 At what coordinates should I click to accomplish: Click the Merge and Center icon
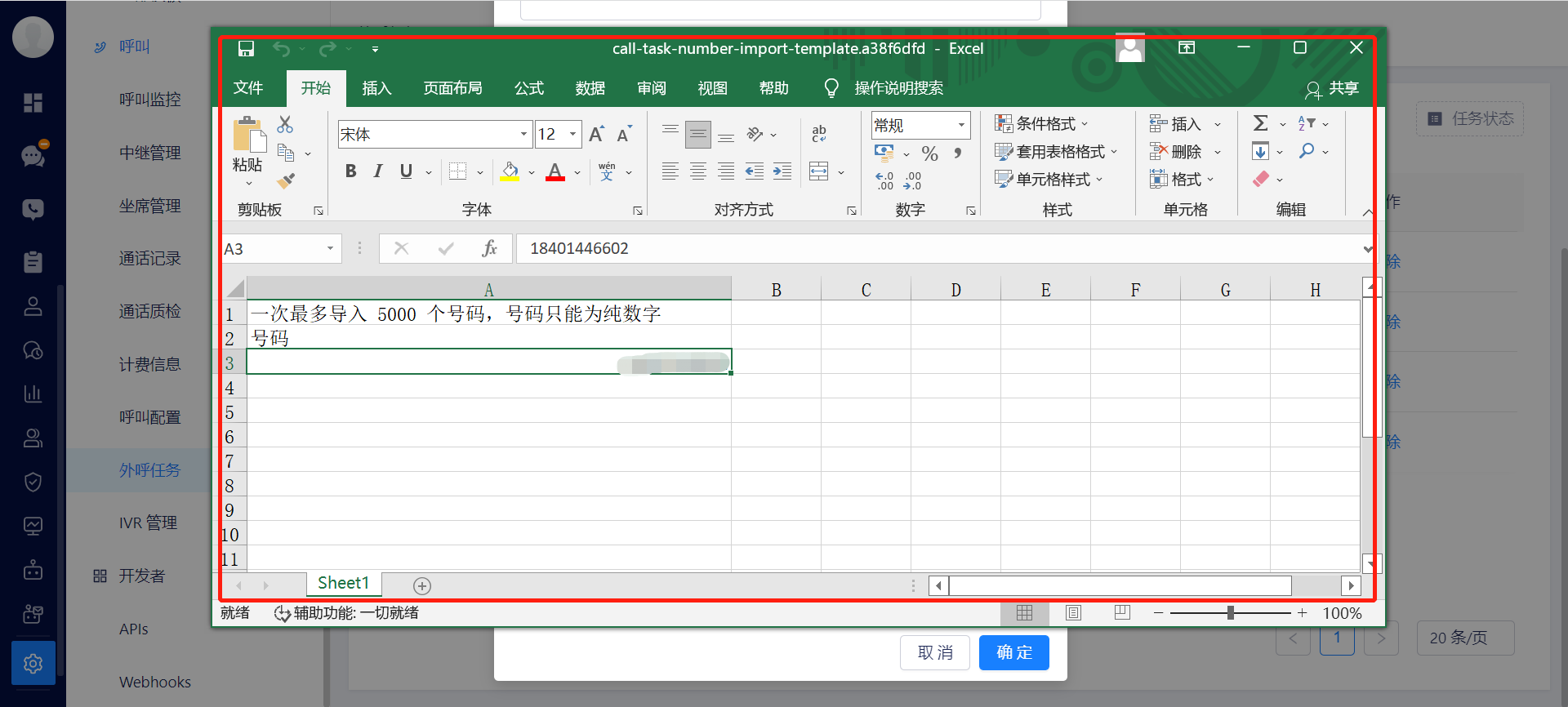pyautogui.click(x=819, y=171)
